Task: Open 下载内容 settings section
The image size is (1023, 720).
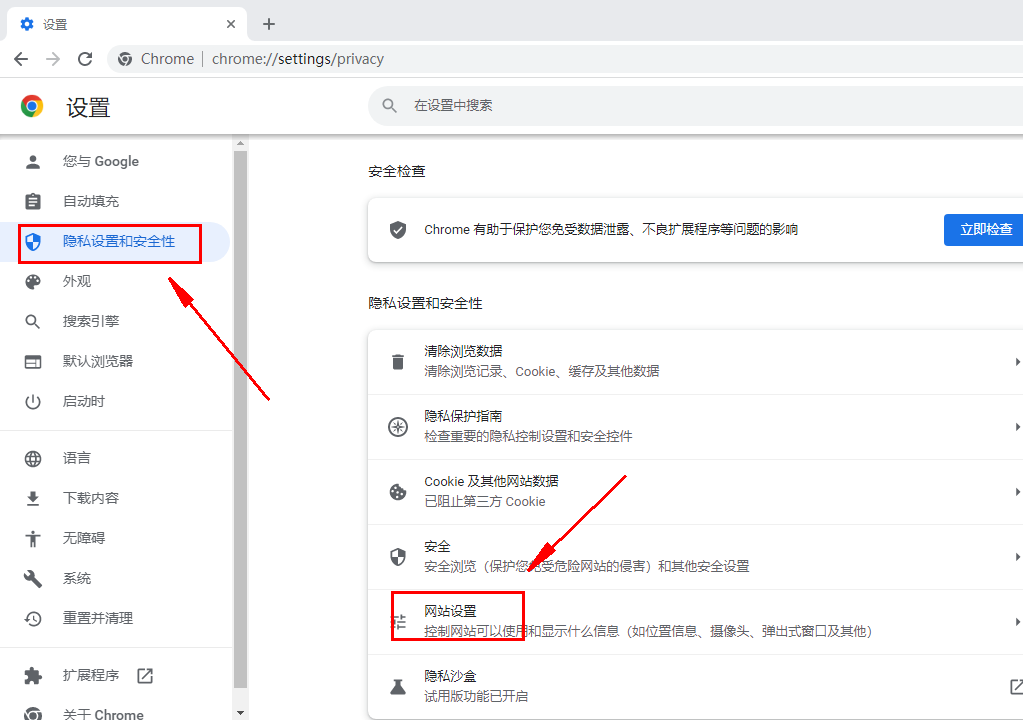Action: click(115, 498)
